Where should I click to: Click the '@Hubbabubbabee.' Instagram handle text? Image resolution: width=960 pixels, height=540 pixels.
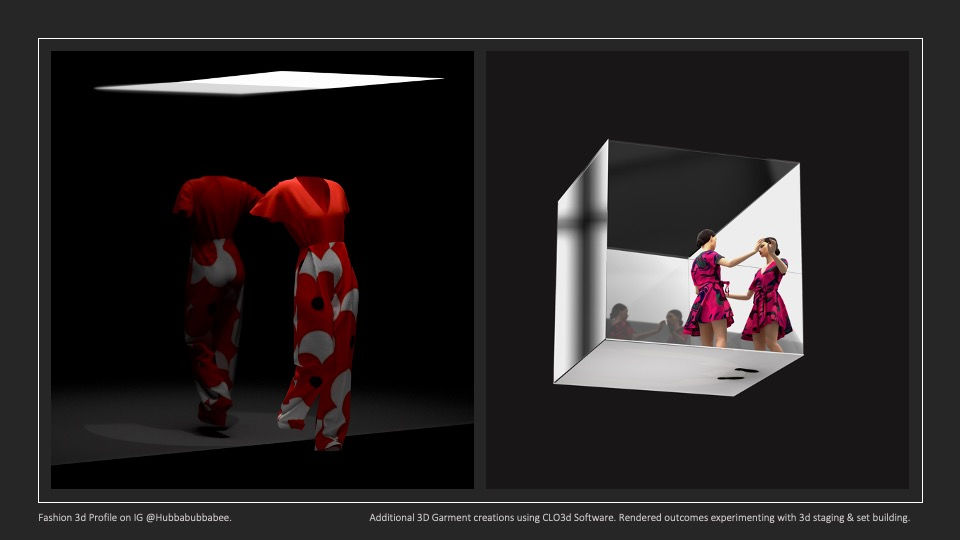click(x=189, y=517)
